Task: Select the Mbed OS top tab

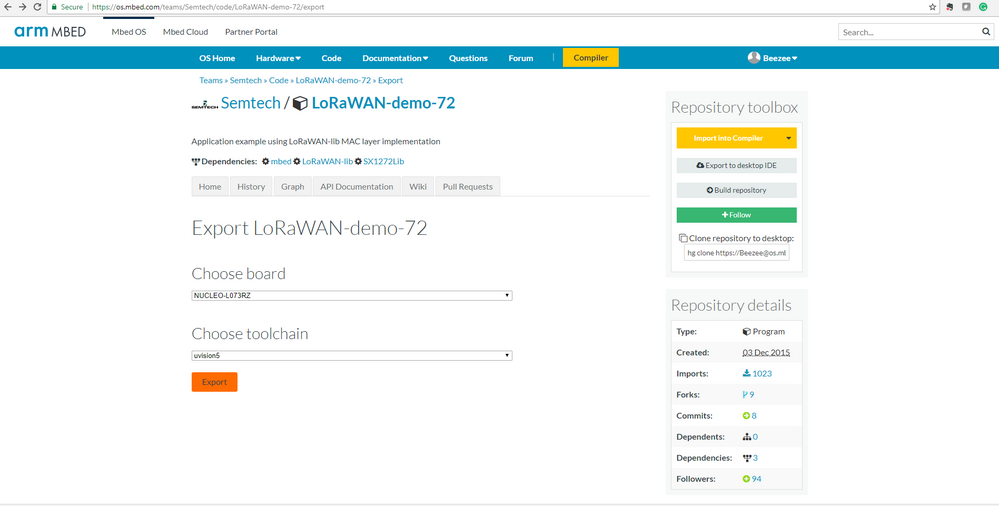Action: click(x=129, y=32)
